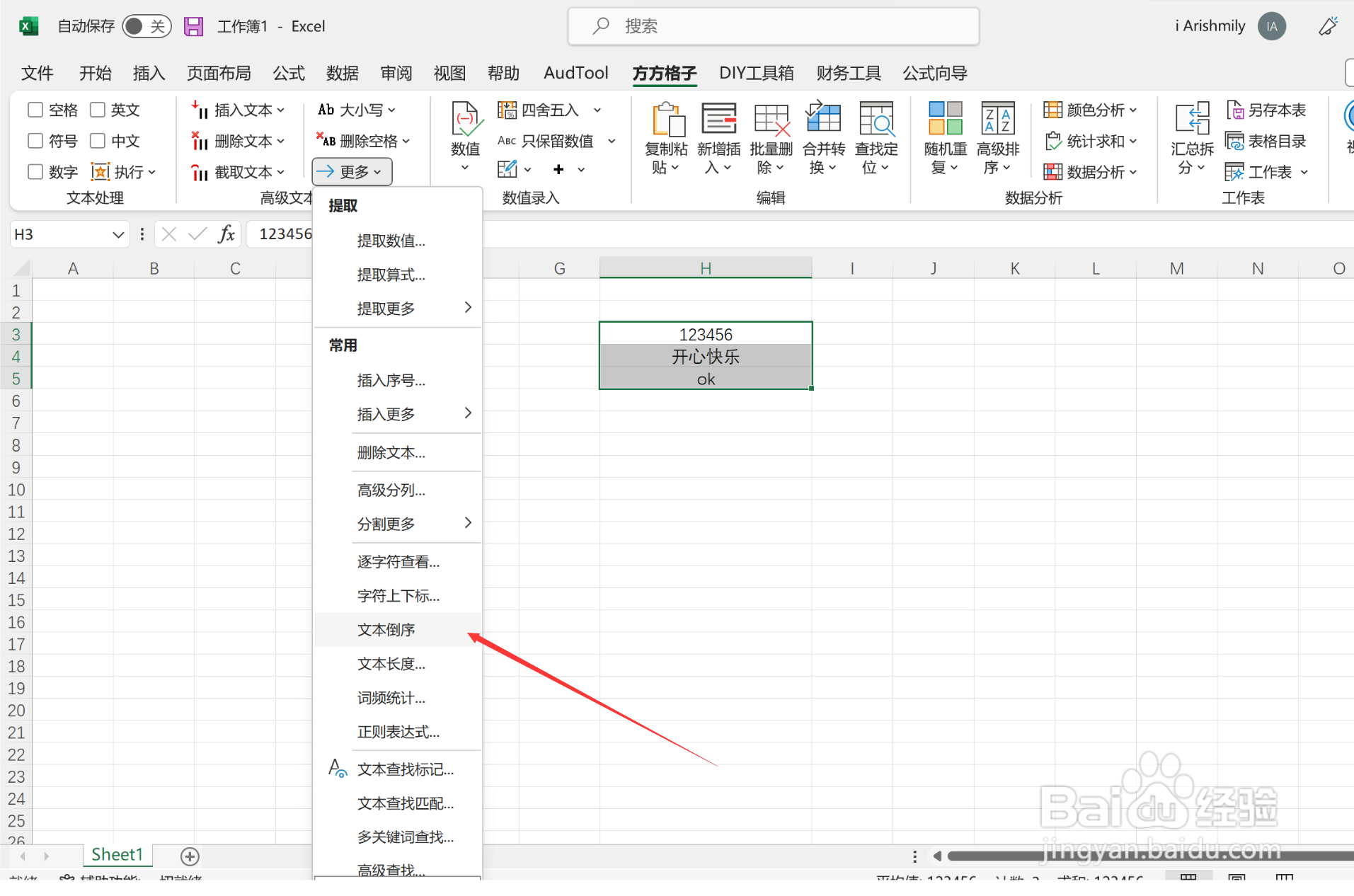Check the 符号 checkbox
The width and height of the screenshot is (1354, 896).
[x=35, y=141]
